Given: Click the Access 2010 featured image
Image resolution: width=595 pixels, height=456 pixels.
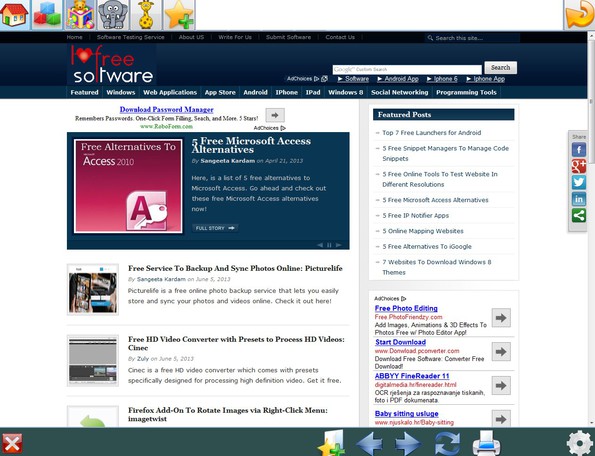Looking at the screenshot, I should 128,186.
